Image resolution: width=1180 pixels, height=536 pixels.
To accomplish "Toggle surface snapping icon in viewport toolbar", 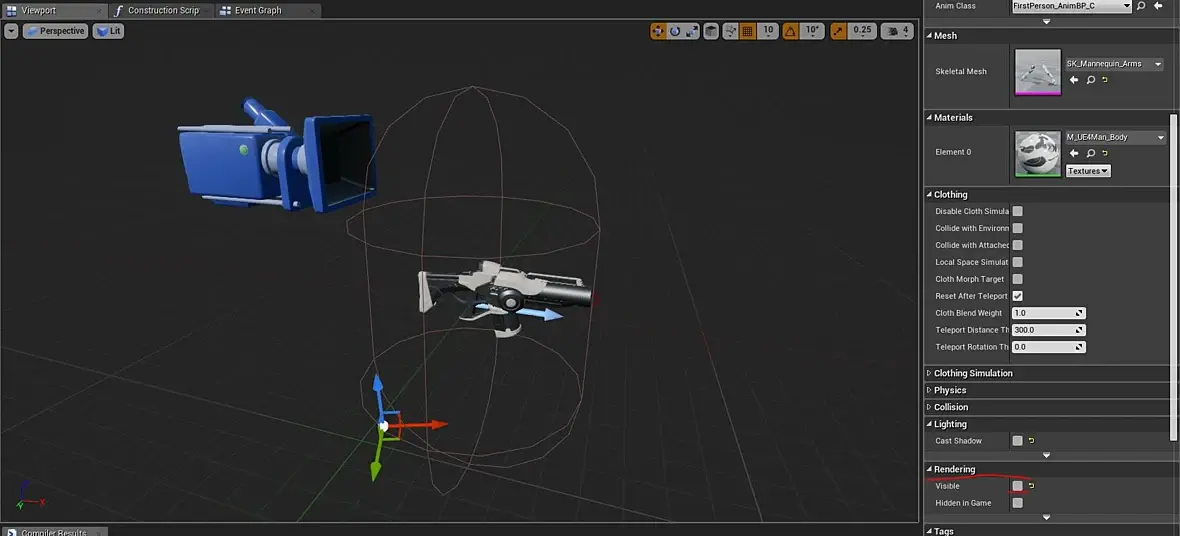I will [x=730, y=31].
